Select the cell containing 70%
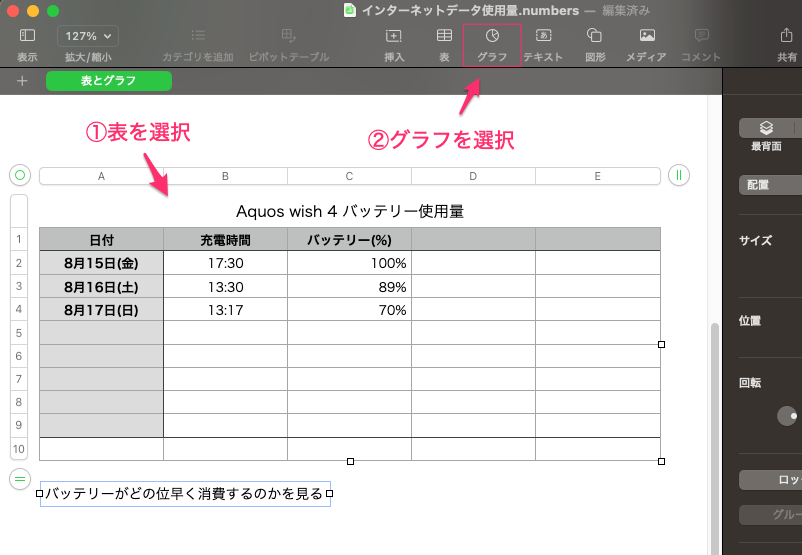The width and height of the screenshot is (802, 555). [x=349, y=309]
